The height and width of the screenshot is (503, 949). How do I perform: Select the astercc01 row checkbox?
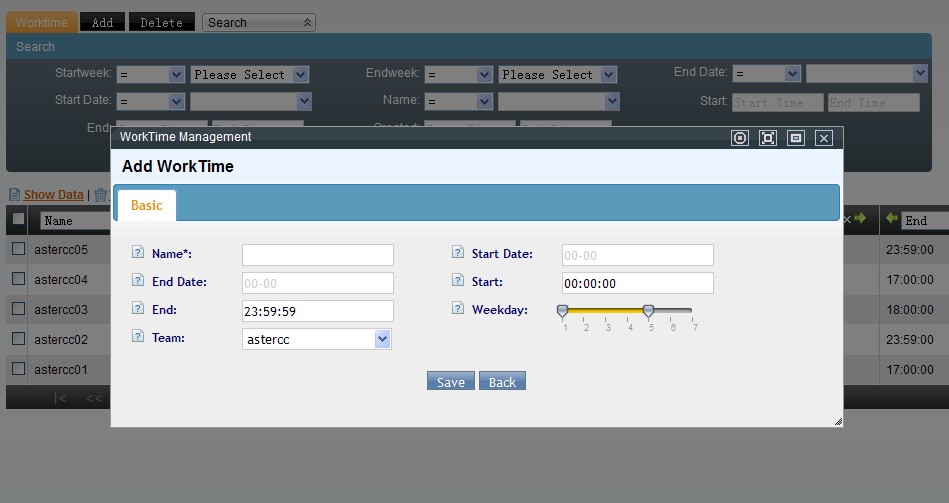(x=18, y=369)
